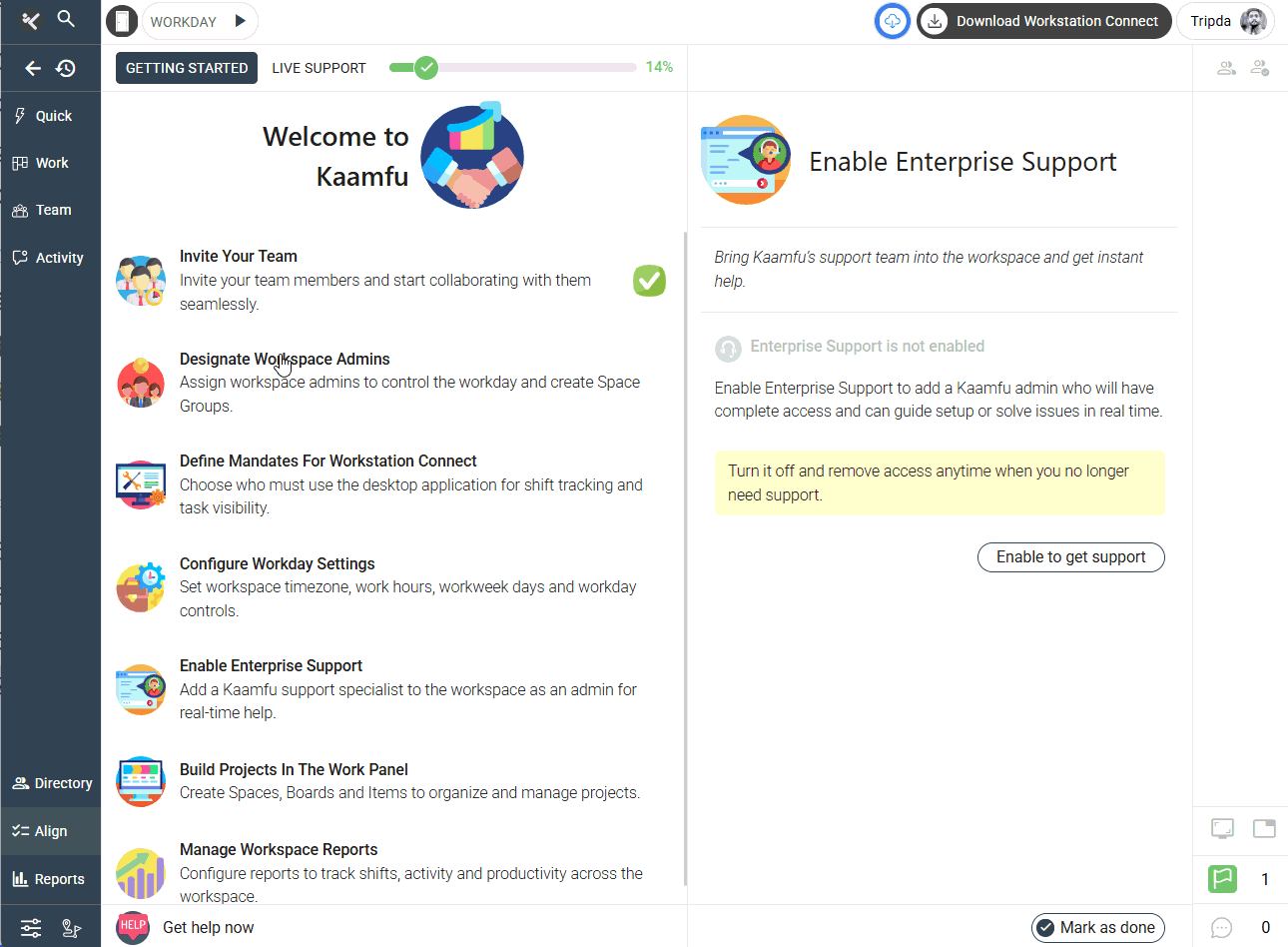This screenshot has height=947, width=1288.
Task: Open the Tripda profile menu
Action: click(1226, 21)
